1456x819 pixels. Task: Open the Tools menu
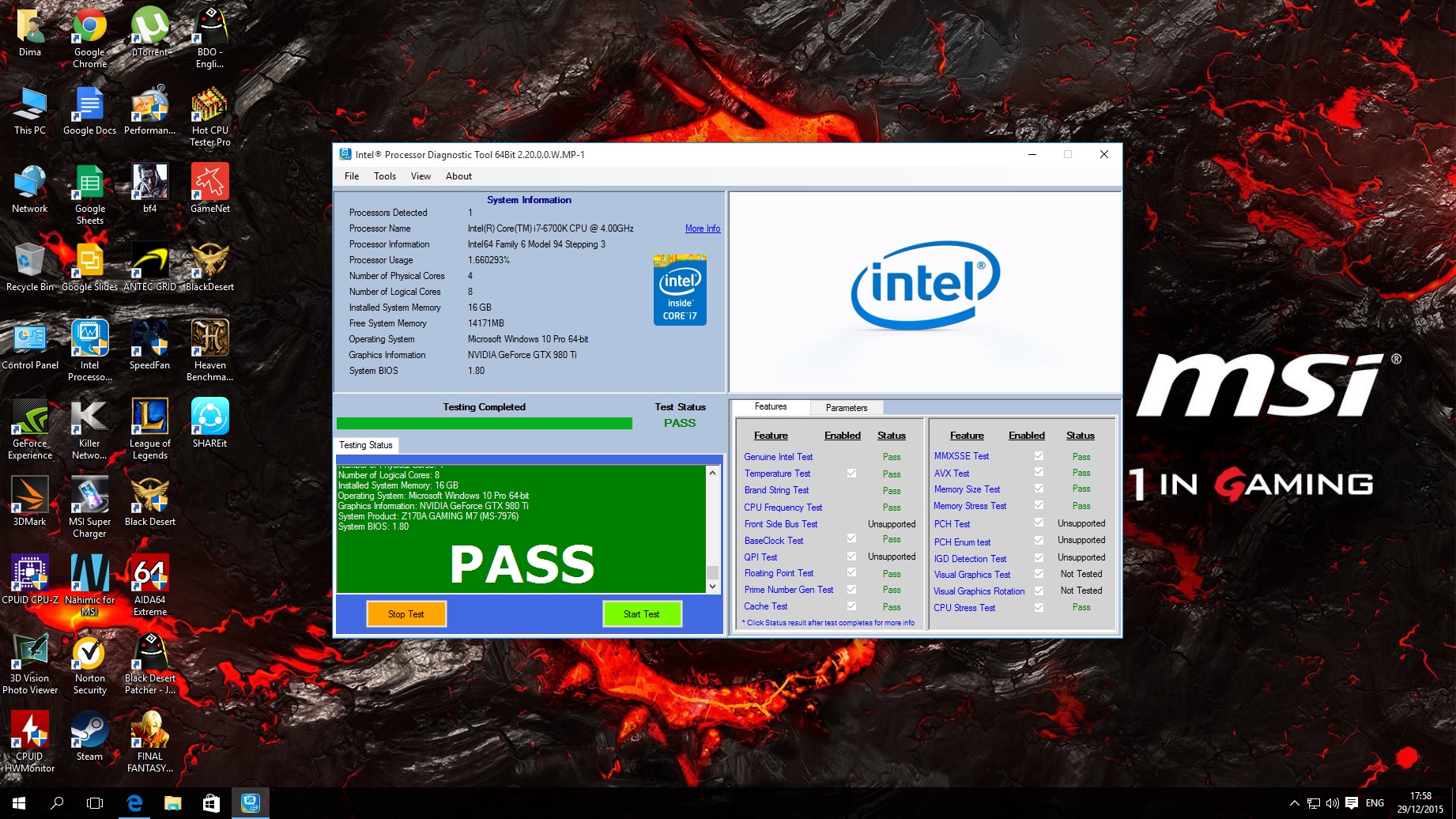[x=384, y=176]
